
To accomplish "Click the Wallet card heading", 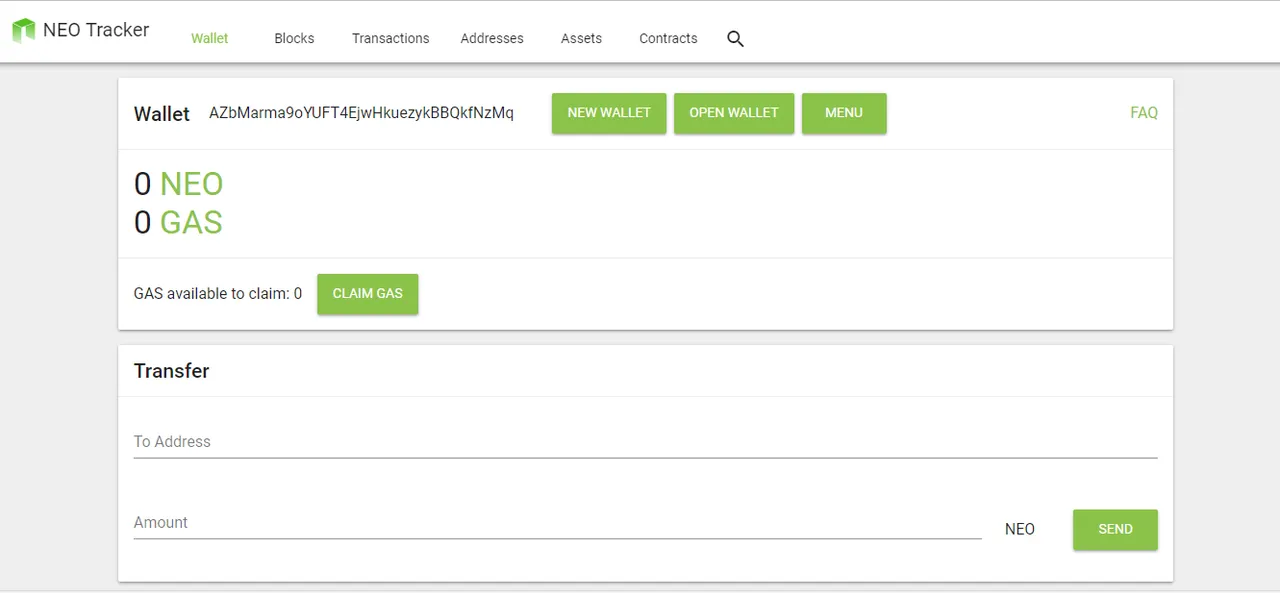I will click(x=162, y=114).
